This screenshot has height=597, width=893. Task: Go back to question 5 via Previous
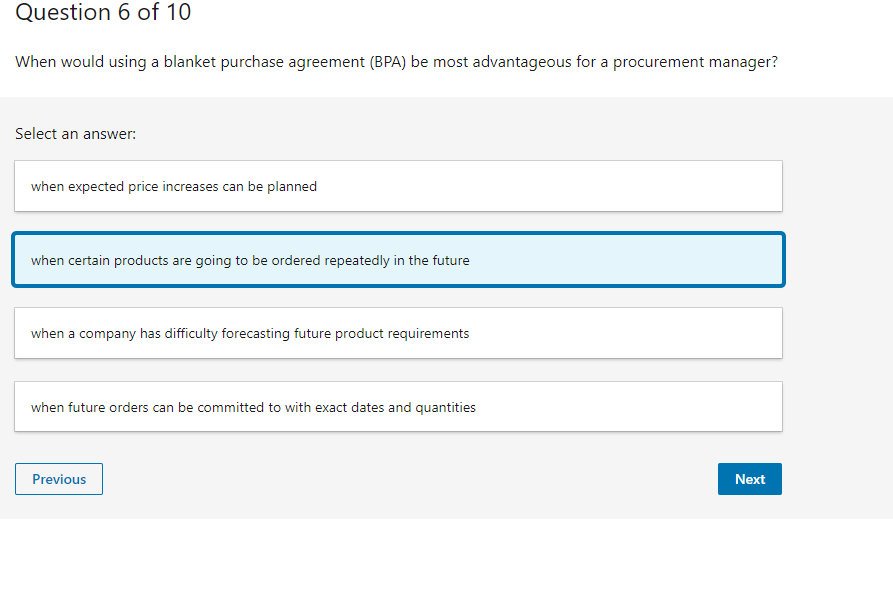(x=58, y=478)
